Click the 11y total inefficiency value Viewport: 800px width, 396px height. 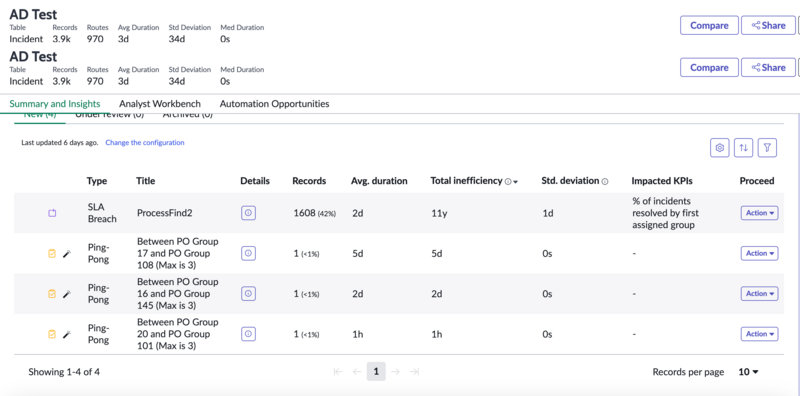[x=439, y=213]
